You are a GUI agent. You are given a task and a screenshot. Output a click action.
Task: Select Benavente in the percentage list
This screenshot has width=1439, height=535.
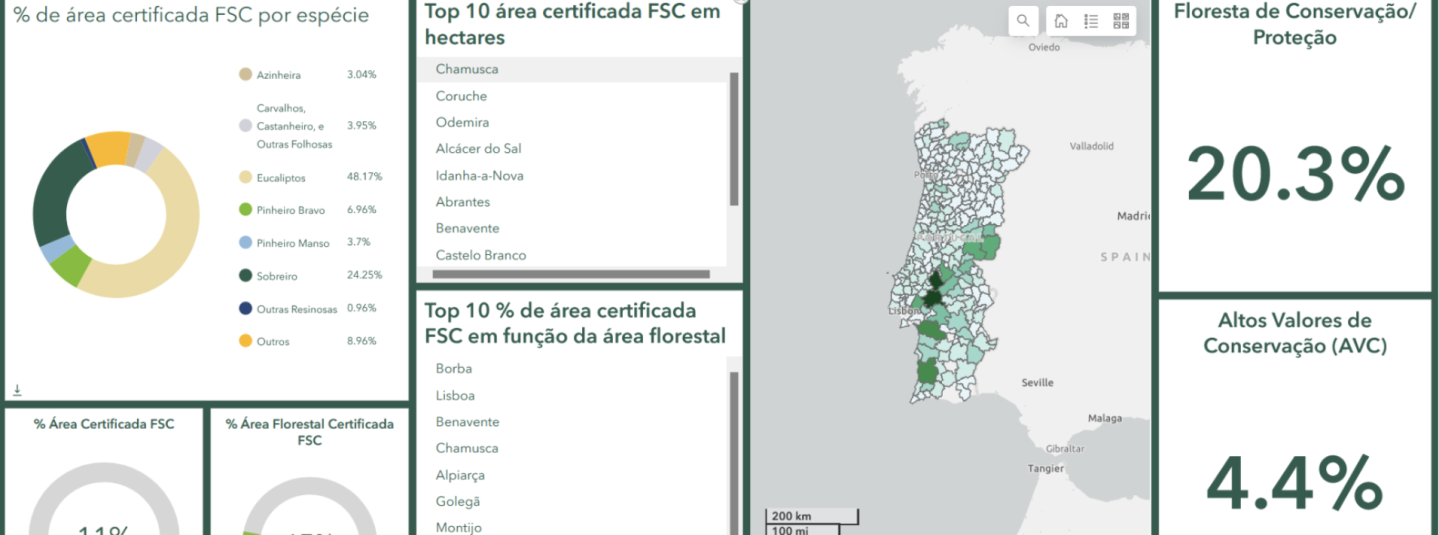pyautogui.click(x=573, y=422)
